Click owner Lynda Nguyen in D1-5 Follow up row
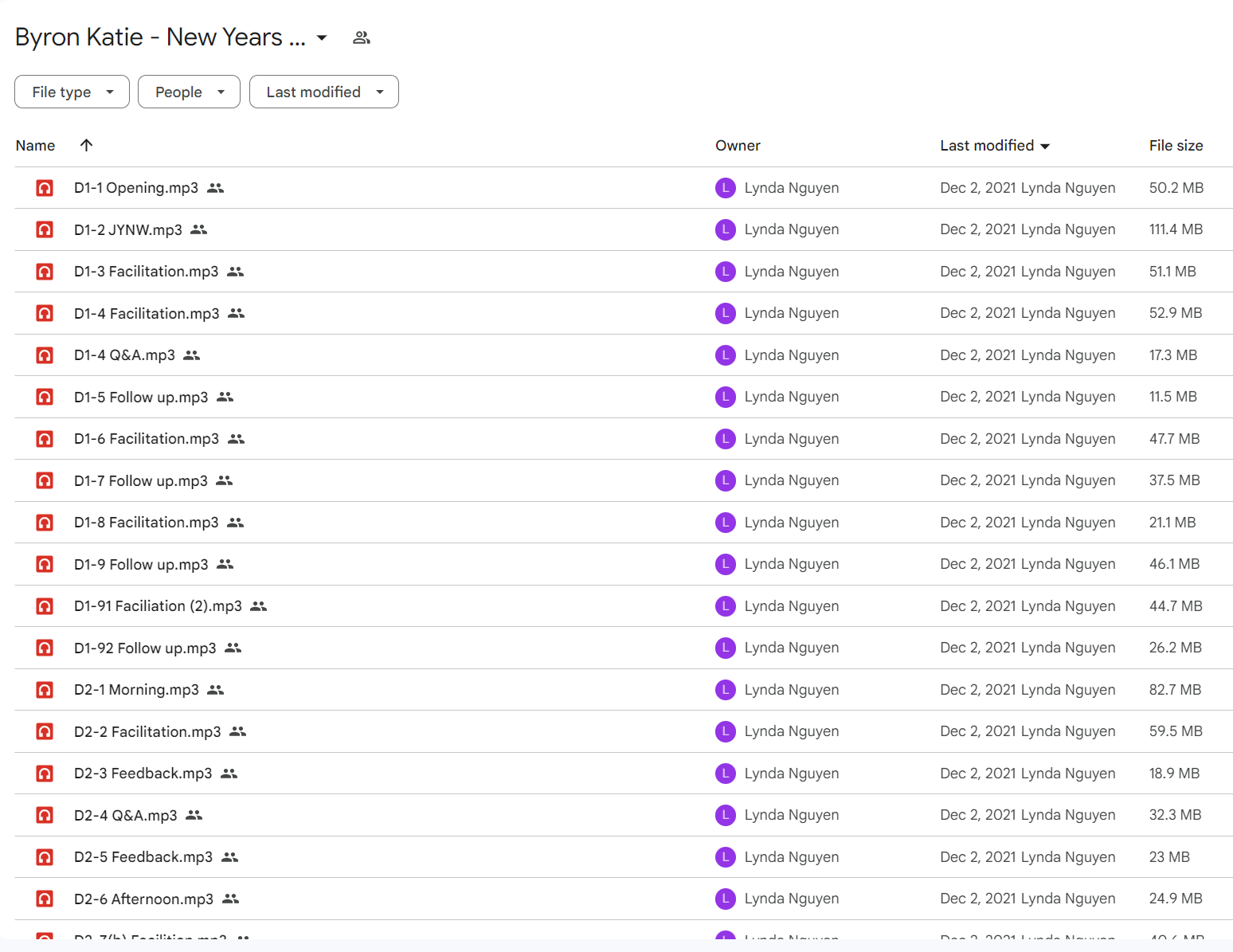1233x952 pixels. pos(792,397)
